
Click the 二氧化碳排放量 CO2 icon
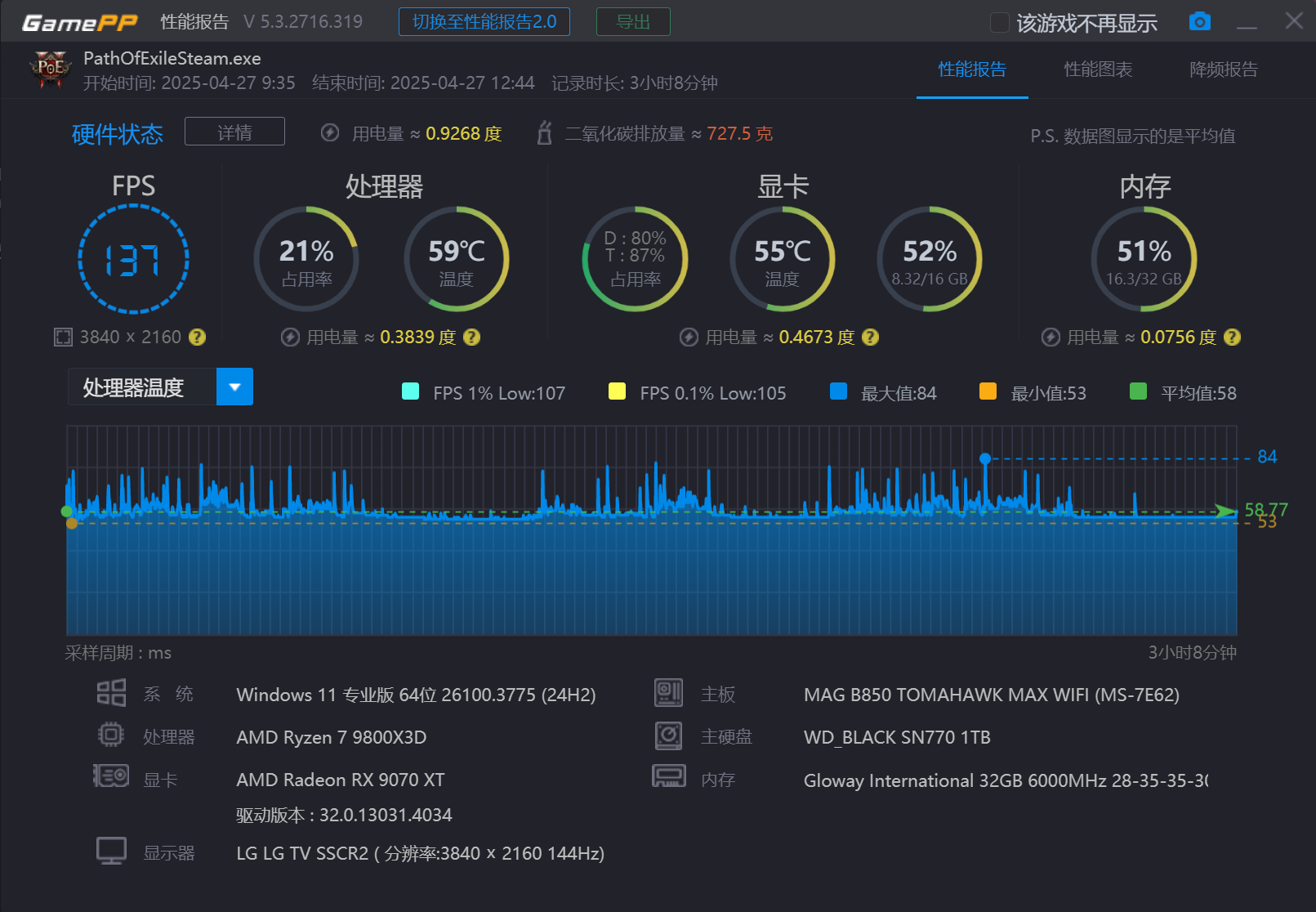pos(544,132)
